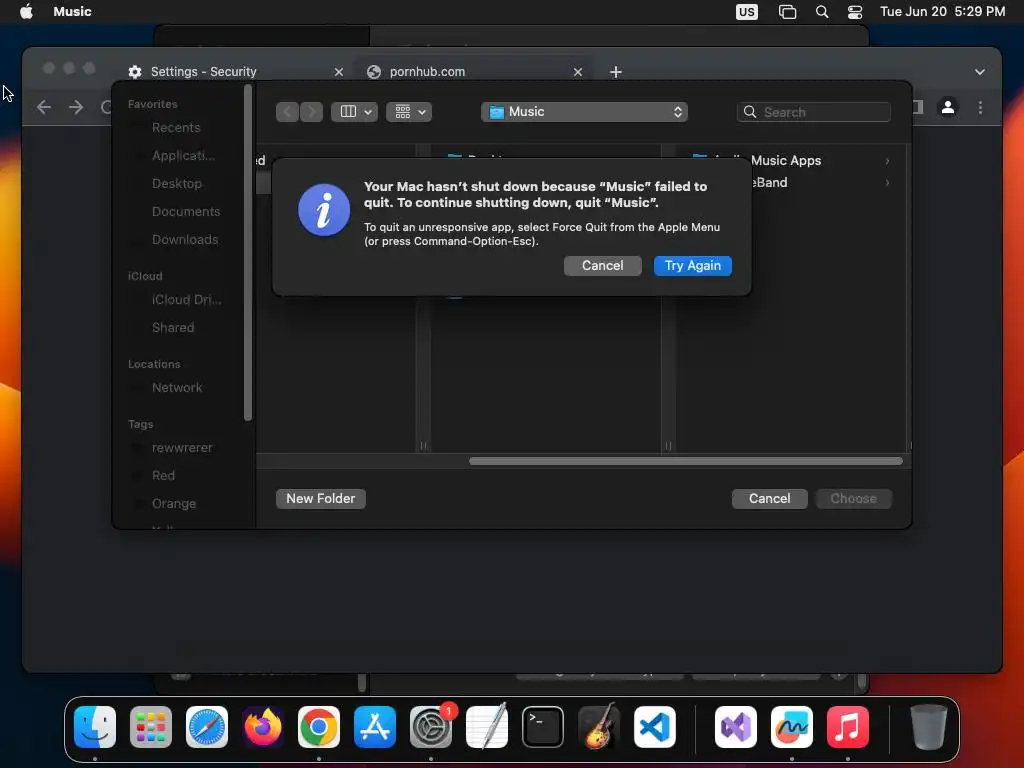Select the Red tag

[x=163, y=475]
